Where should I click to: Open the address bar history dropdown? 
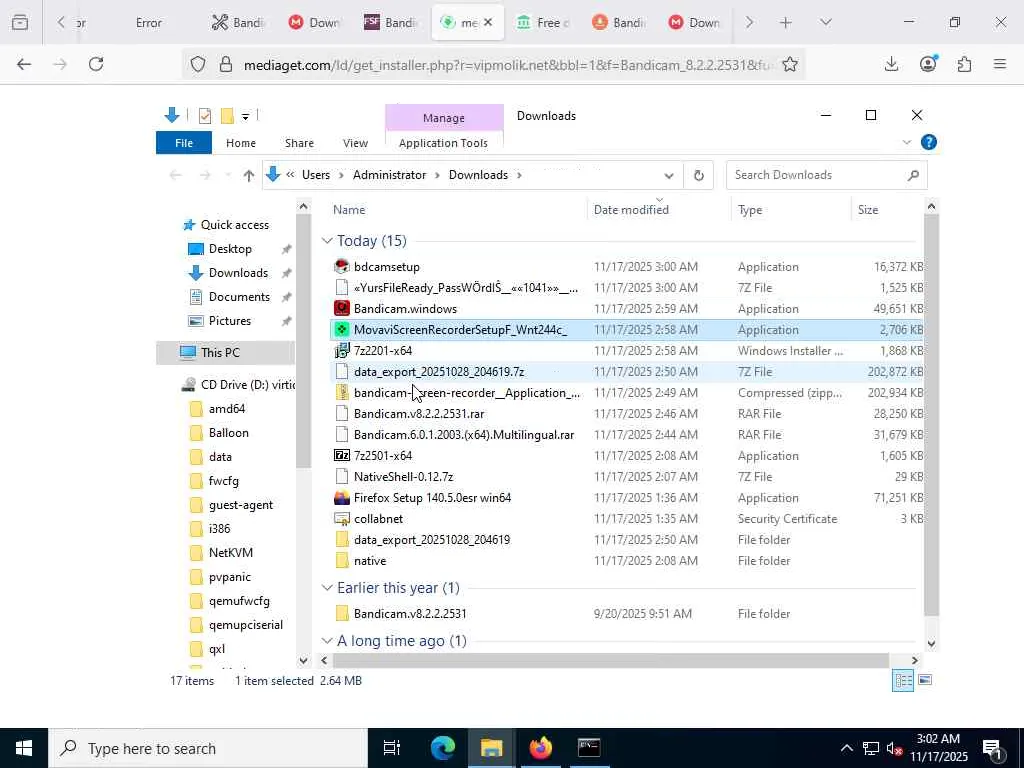668,175
